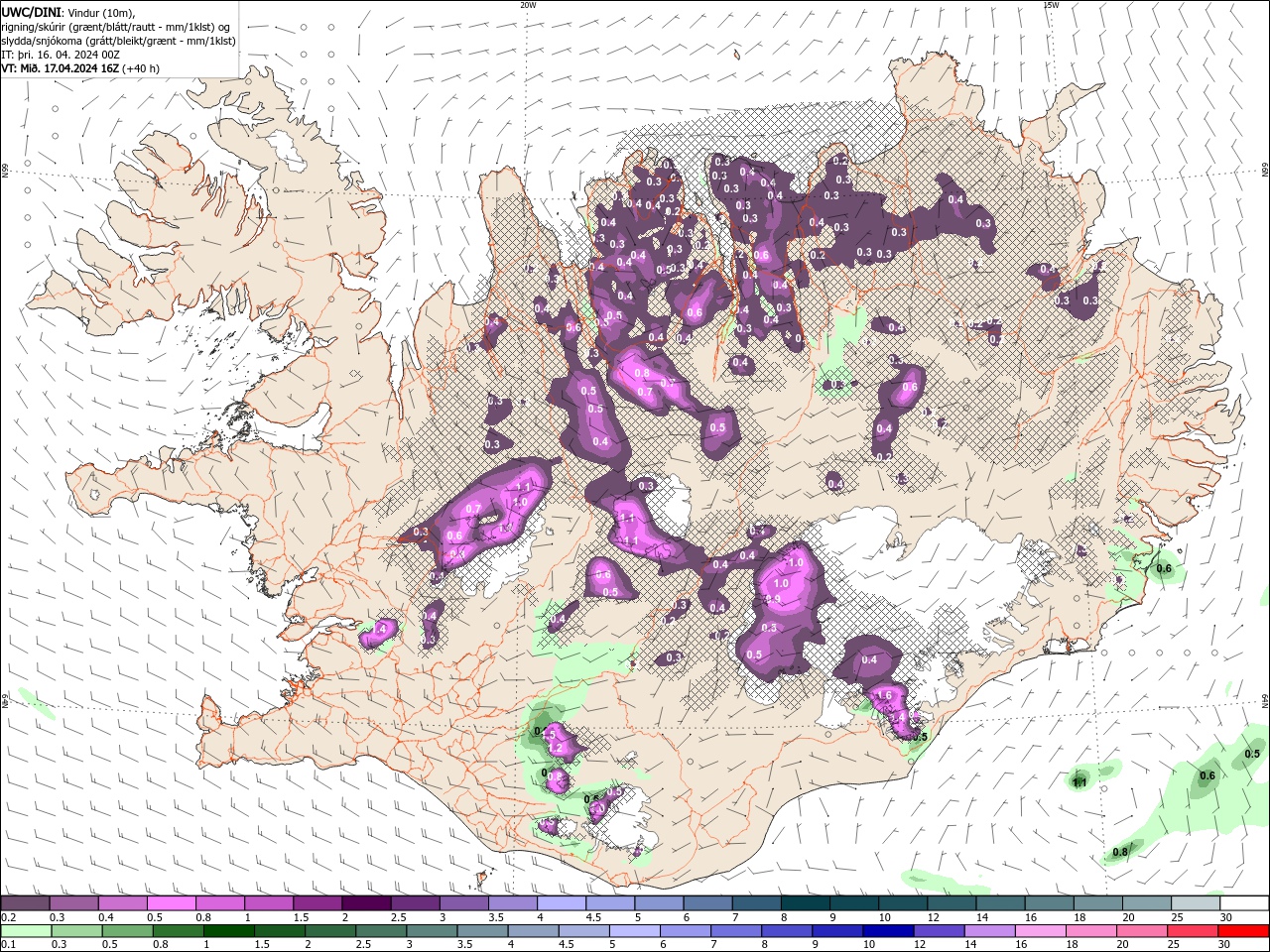
Task: Click the 'slydda/snjókoma (grátt/bleikt/grænt' description line
Action: [x=119, y=41]
